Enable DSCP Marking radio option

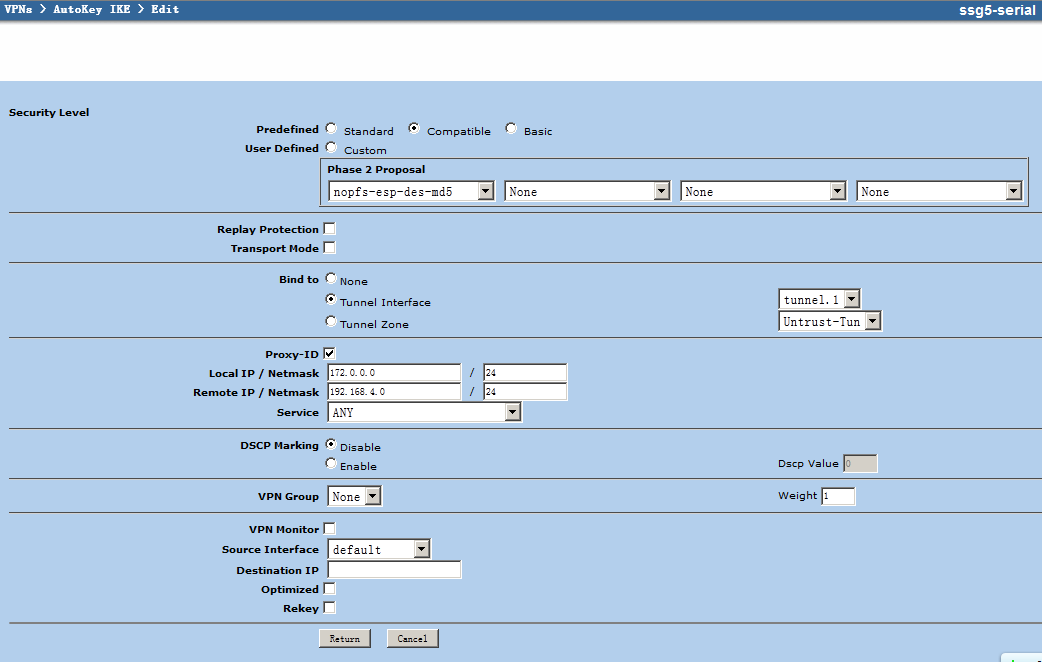(331, 464)
